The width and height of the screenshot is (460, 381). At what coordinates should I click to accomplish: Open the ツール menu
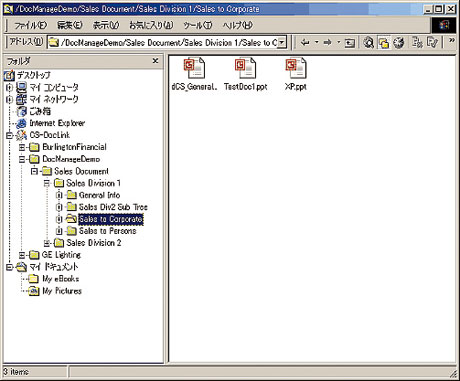point(198,25)
